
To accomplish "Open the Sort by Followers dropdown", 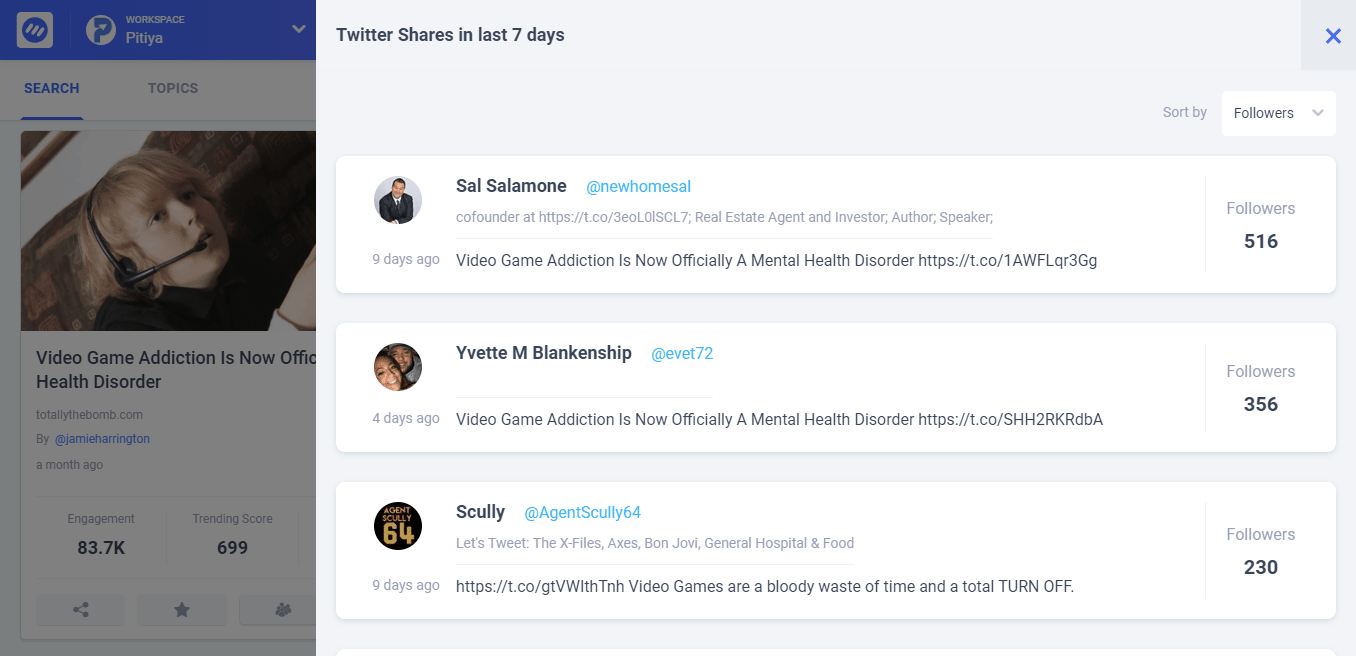I will pos(1278,113).
